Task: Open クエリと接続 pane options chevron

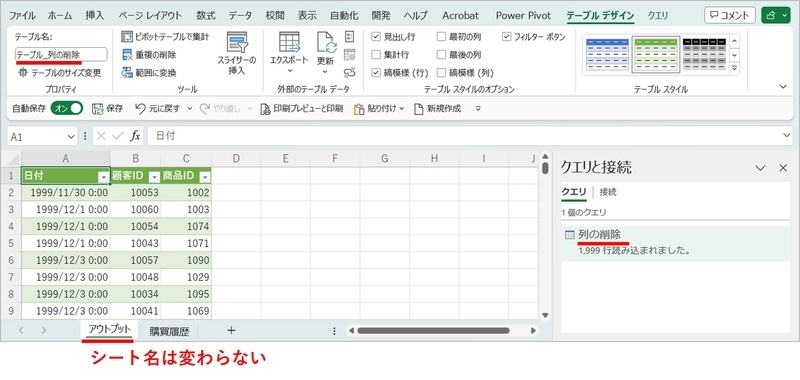Action: click(760, 168)
